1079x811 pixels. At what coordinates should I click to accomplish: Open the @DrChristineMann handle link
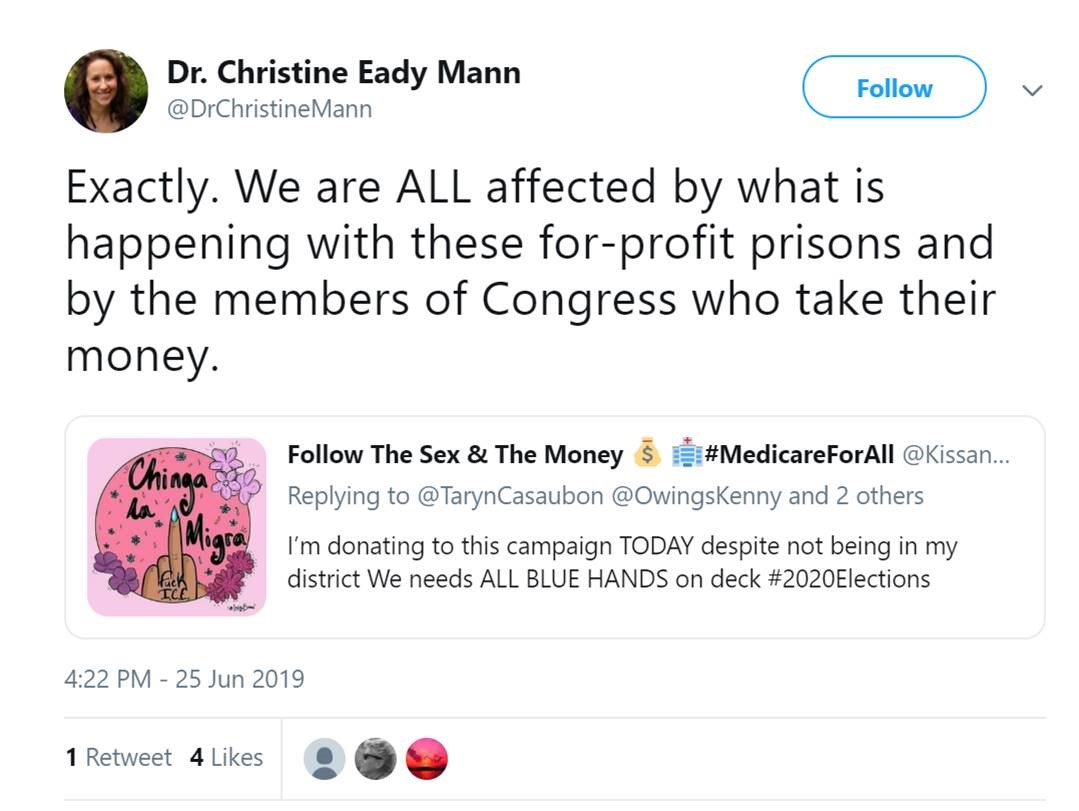tap(269, 109)
